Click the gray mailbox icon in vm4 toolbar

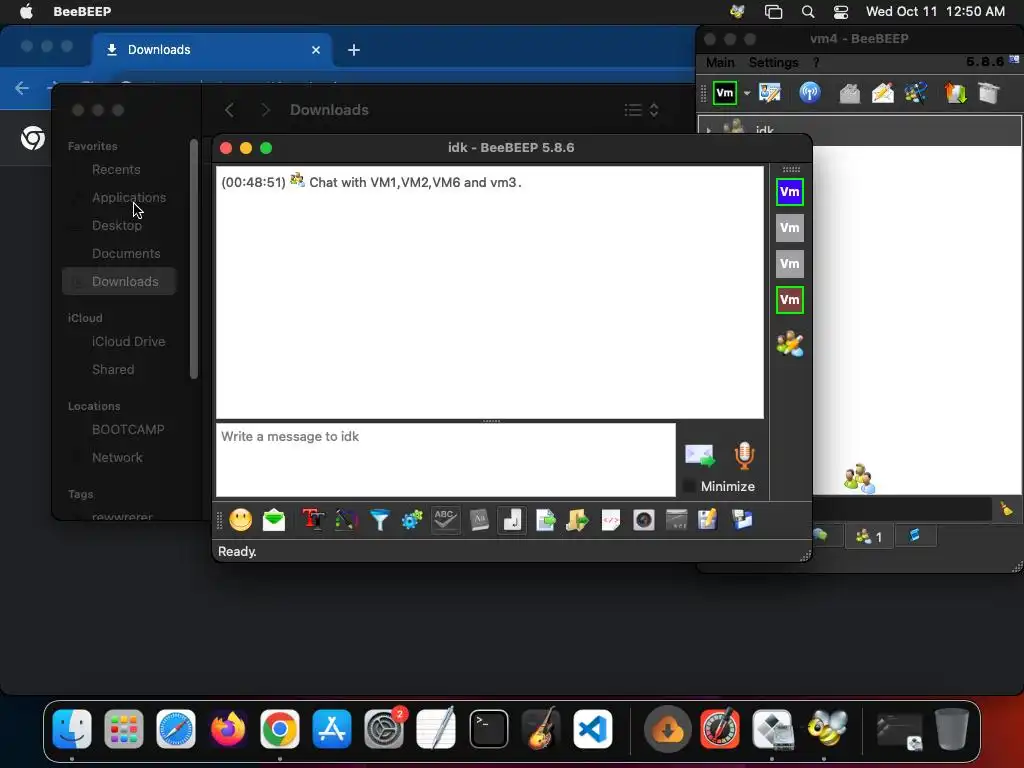click(x=849, y=93)
